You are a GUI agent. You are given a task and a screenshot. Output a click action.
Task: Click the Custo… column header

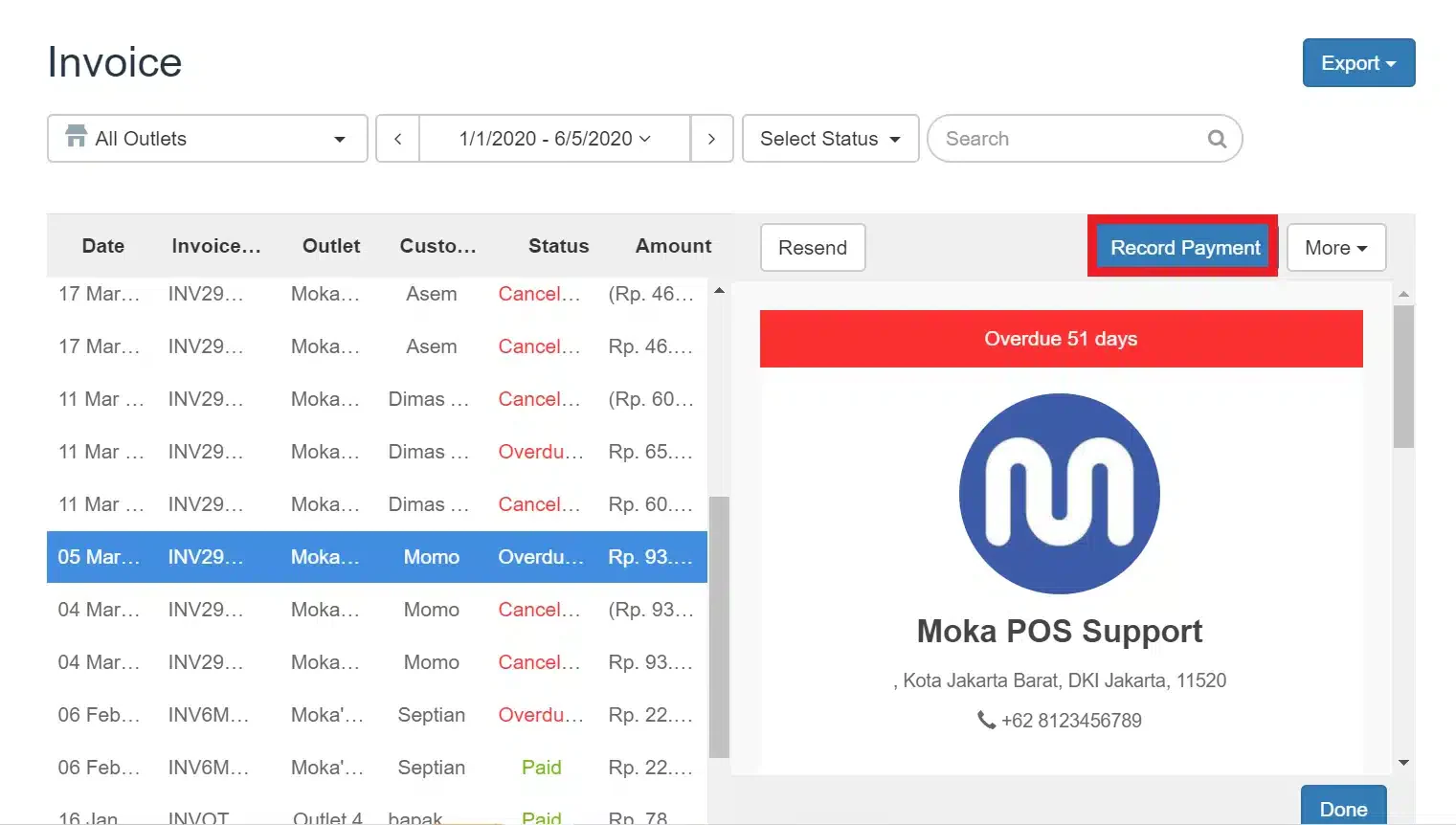coord(437,246)
